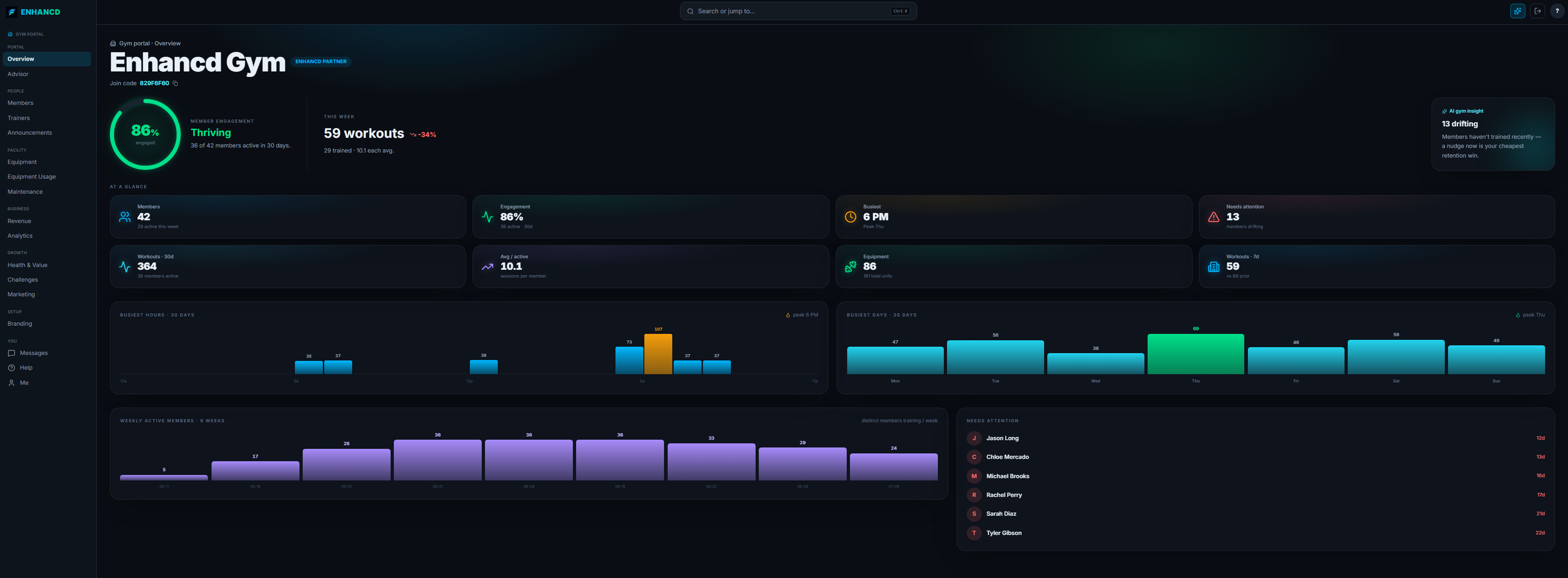1568x578 pixels.
Task: Click the Members people icon card
Action: [x=125, y=217]
